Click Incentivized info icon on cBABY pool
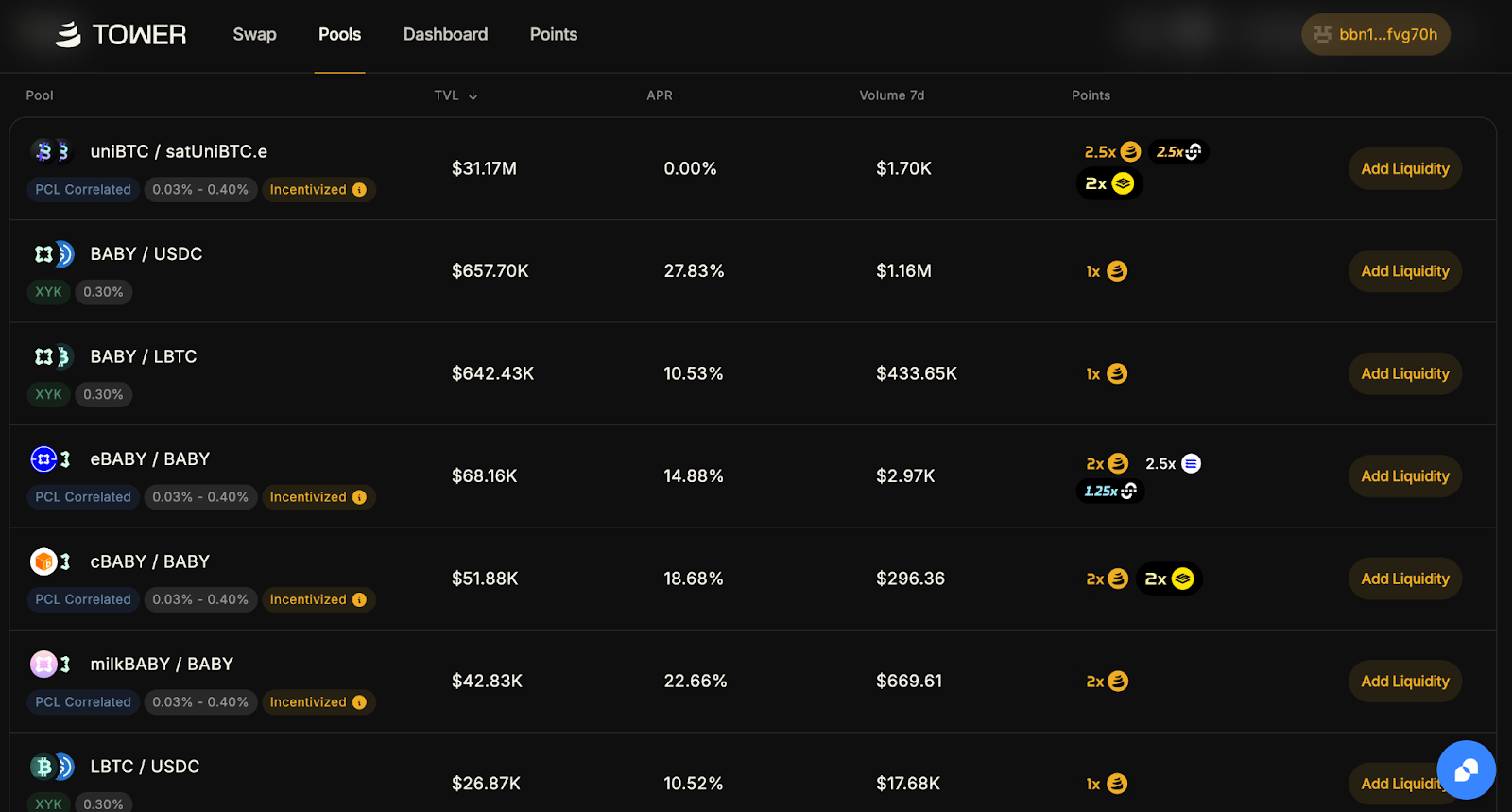 [359, 599]
